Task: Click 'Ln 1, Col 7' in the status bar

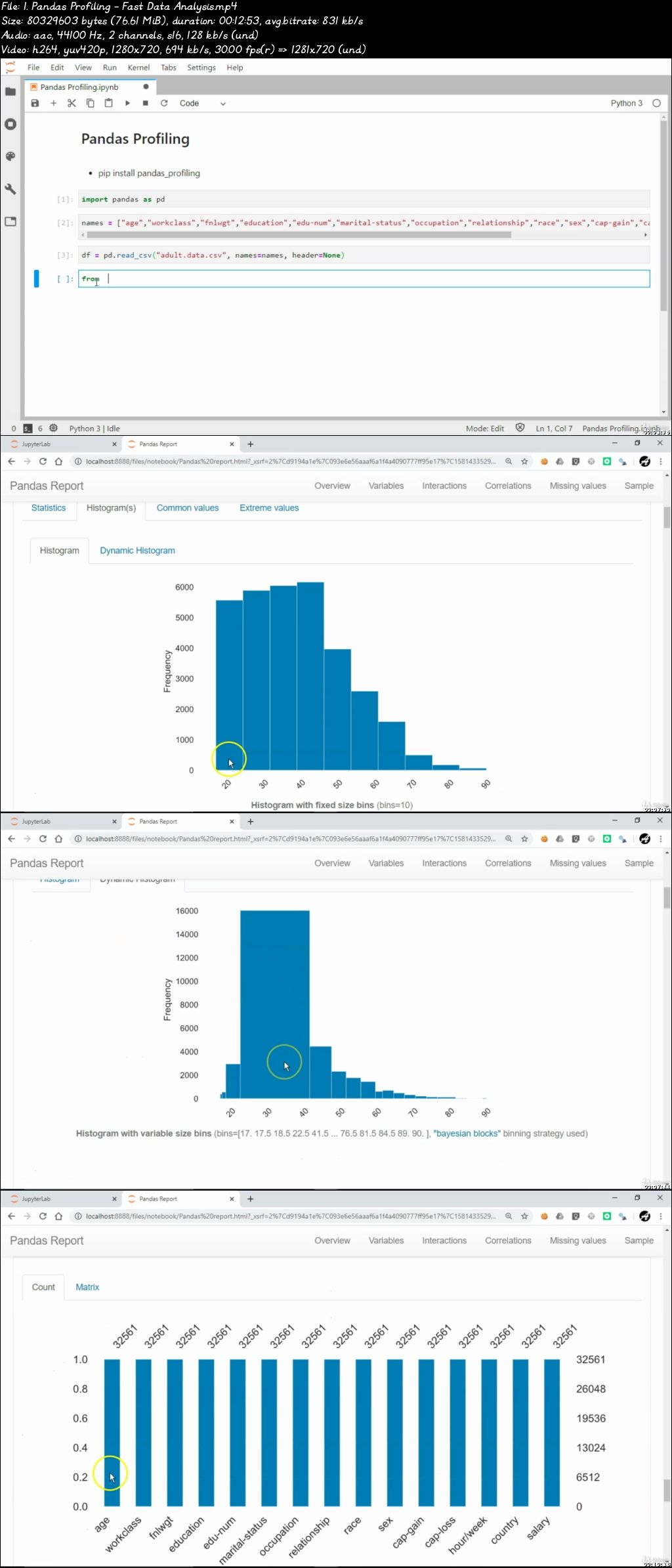Action: click(x=554, y=429)
